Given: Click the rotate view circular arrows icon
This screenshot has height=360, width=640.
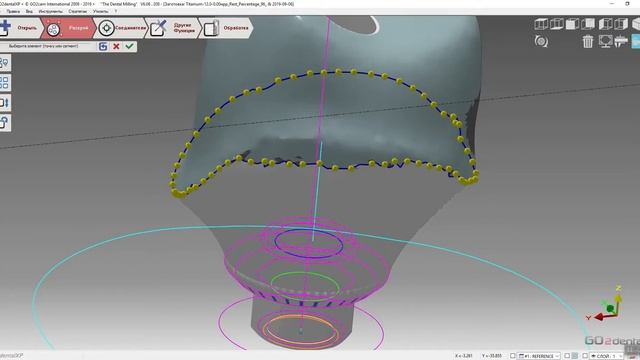Looking at the screenshot, I should (541, 41).
